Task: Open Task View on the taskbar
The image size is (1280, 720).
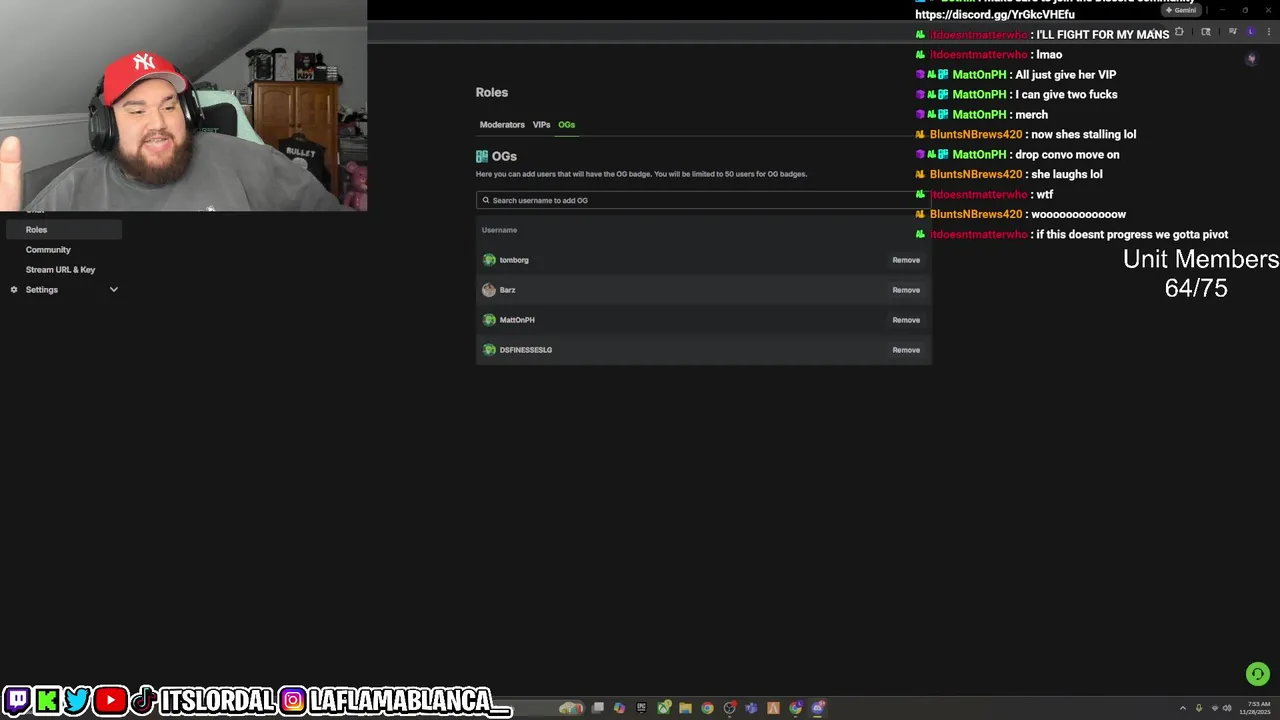Action: 598,708
